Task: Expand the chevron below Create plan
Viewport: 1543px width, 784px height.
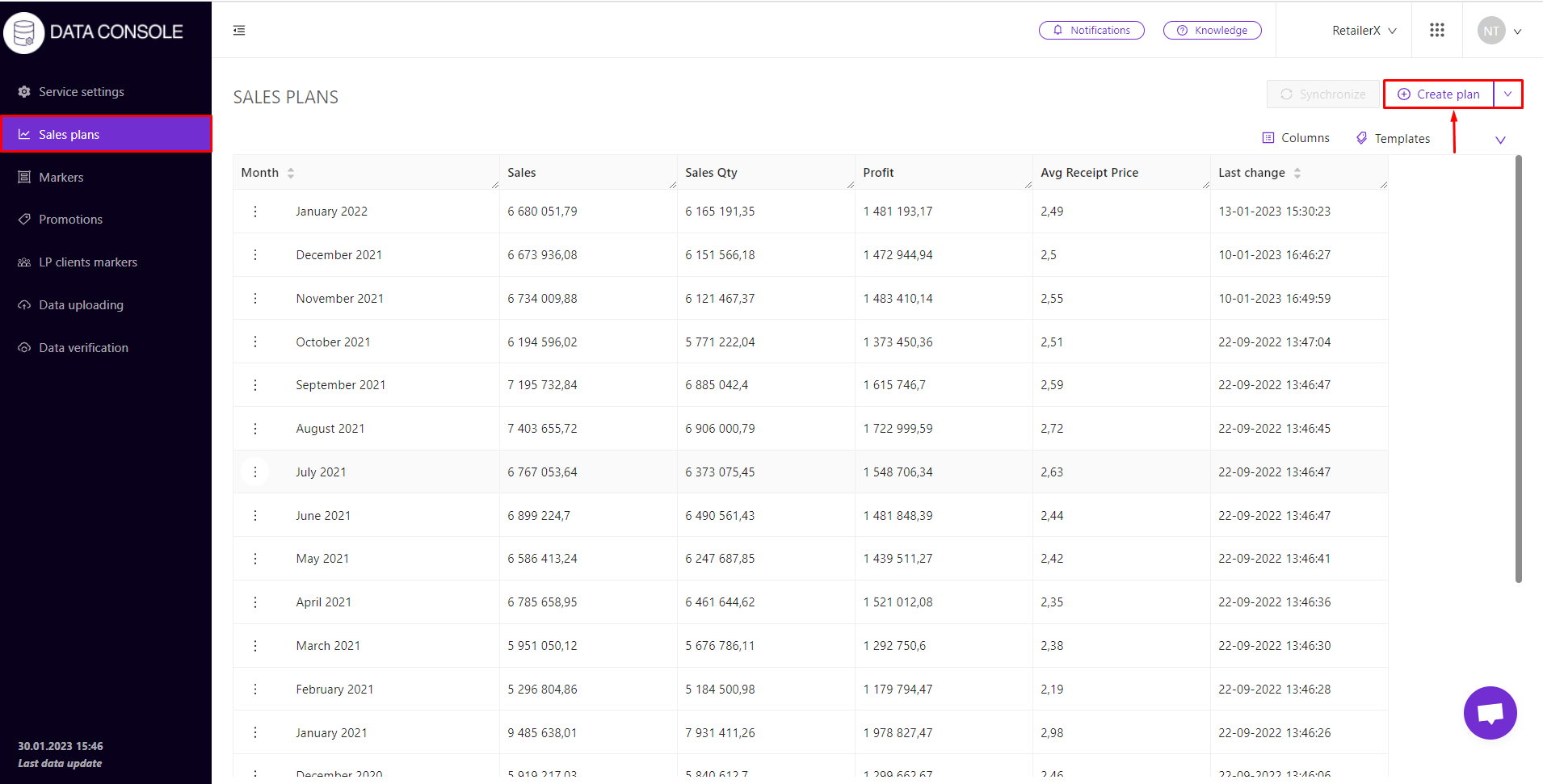Action: pyautogui.click(x=1500, y=140)
